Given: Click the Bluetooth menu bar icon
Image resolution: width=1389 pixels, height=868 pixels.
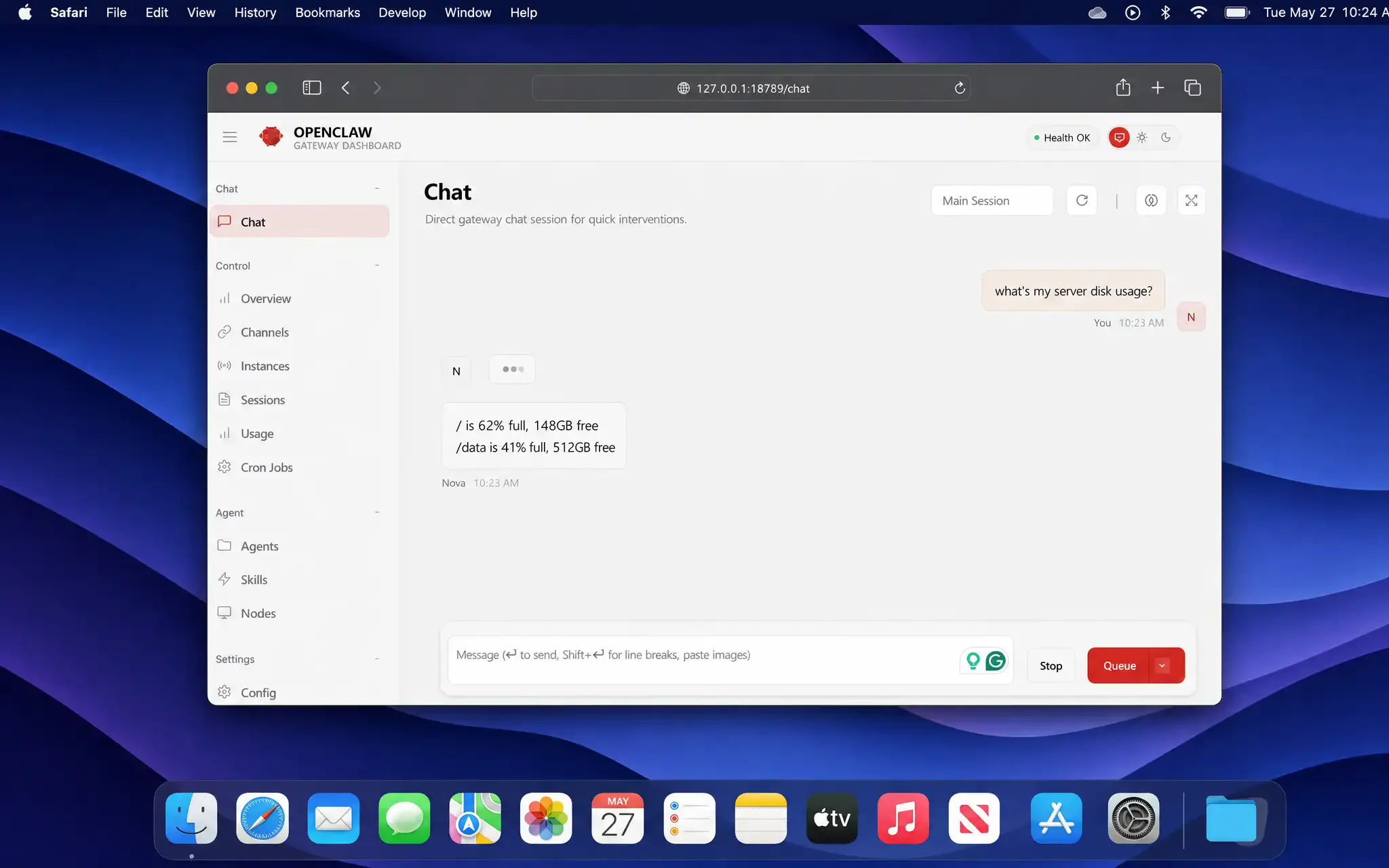Looking at the screenshot, I should click(x=1165, y=12).
